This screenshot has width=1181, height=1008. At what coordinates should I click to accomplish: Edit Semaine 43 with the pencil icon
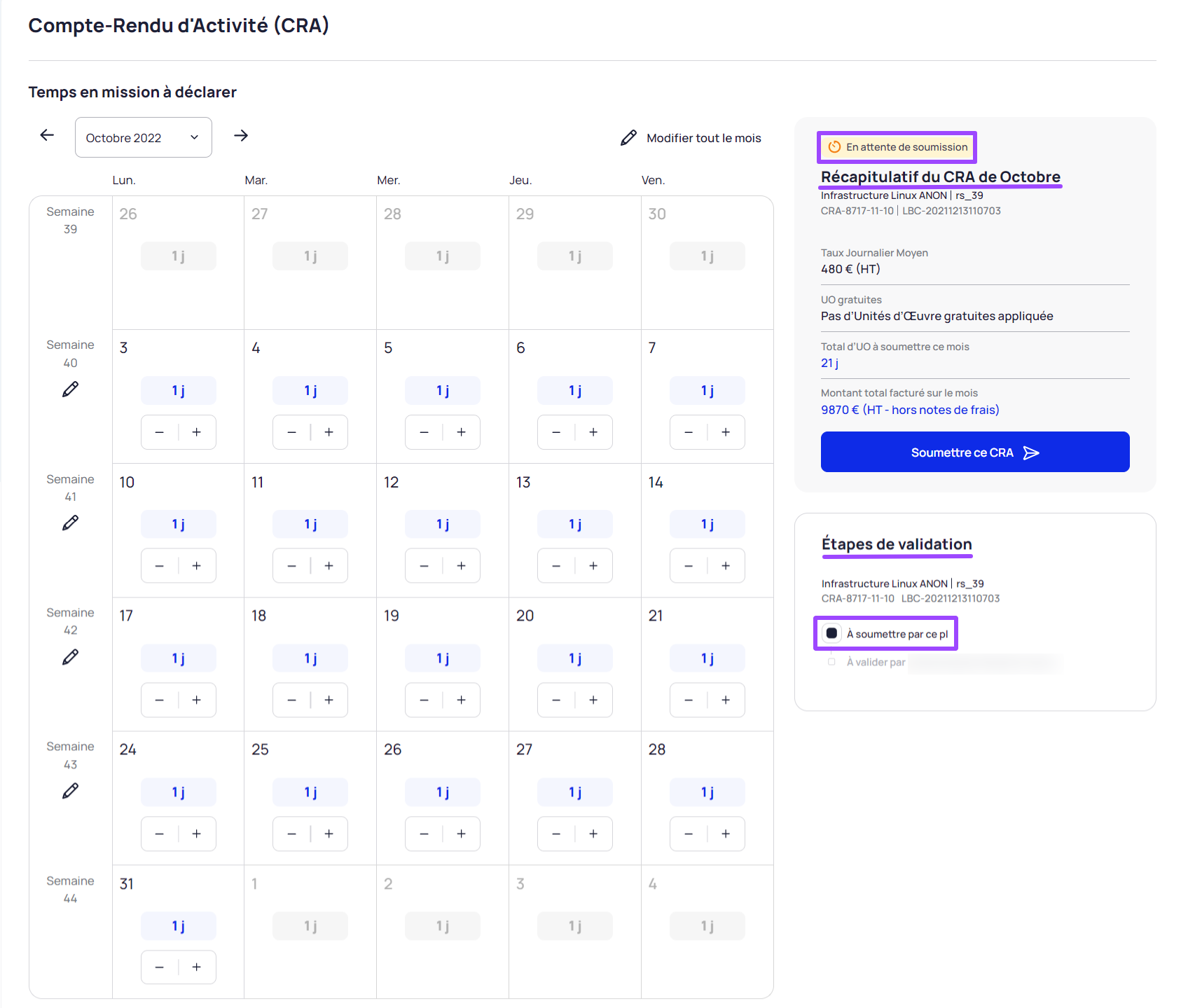(71, 791)
